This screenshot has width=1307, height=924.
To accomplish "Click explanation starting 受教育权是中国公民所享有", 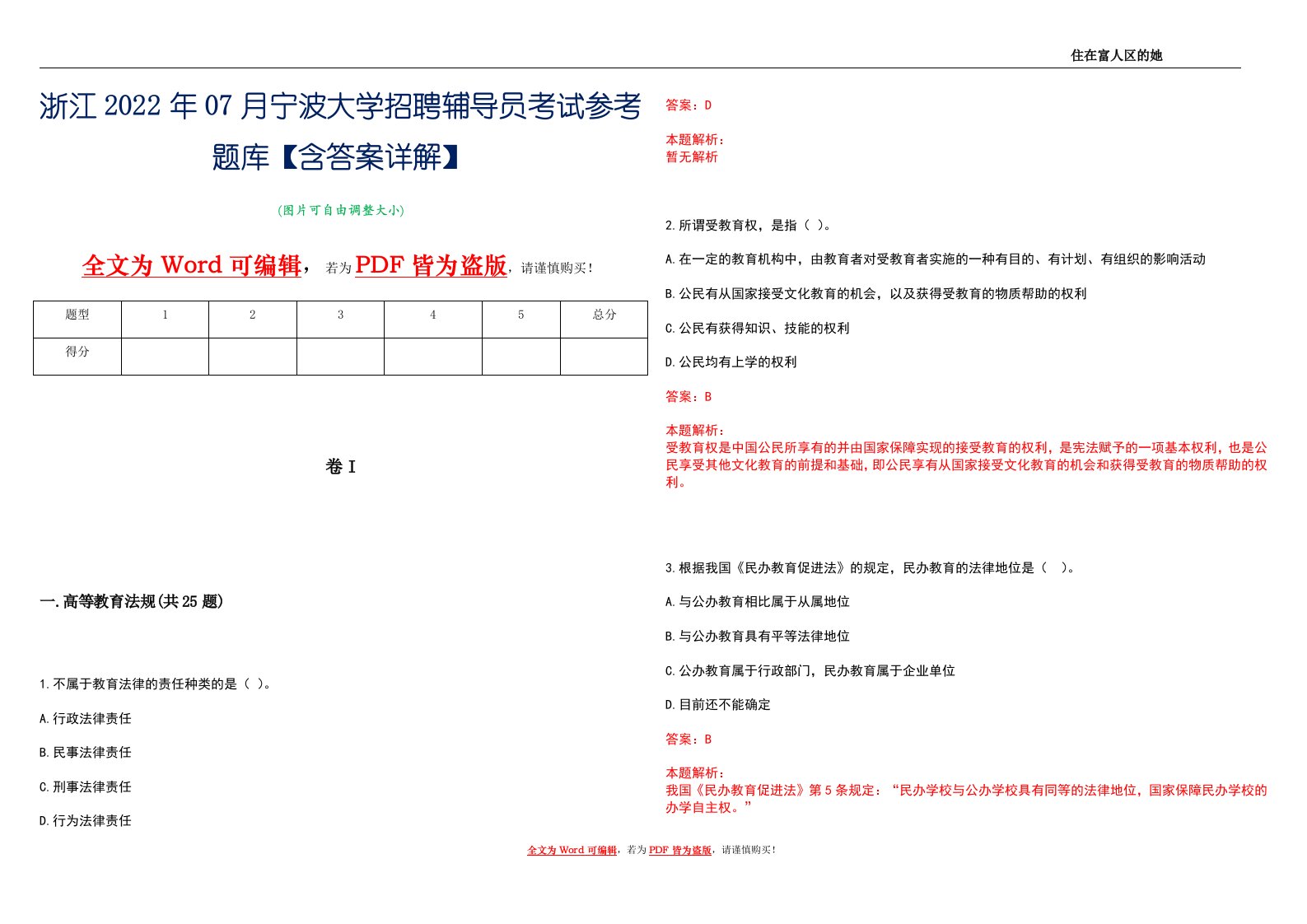I will (x=966, y=464).
